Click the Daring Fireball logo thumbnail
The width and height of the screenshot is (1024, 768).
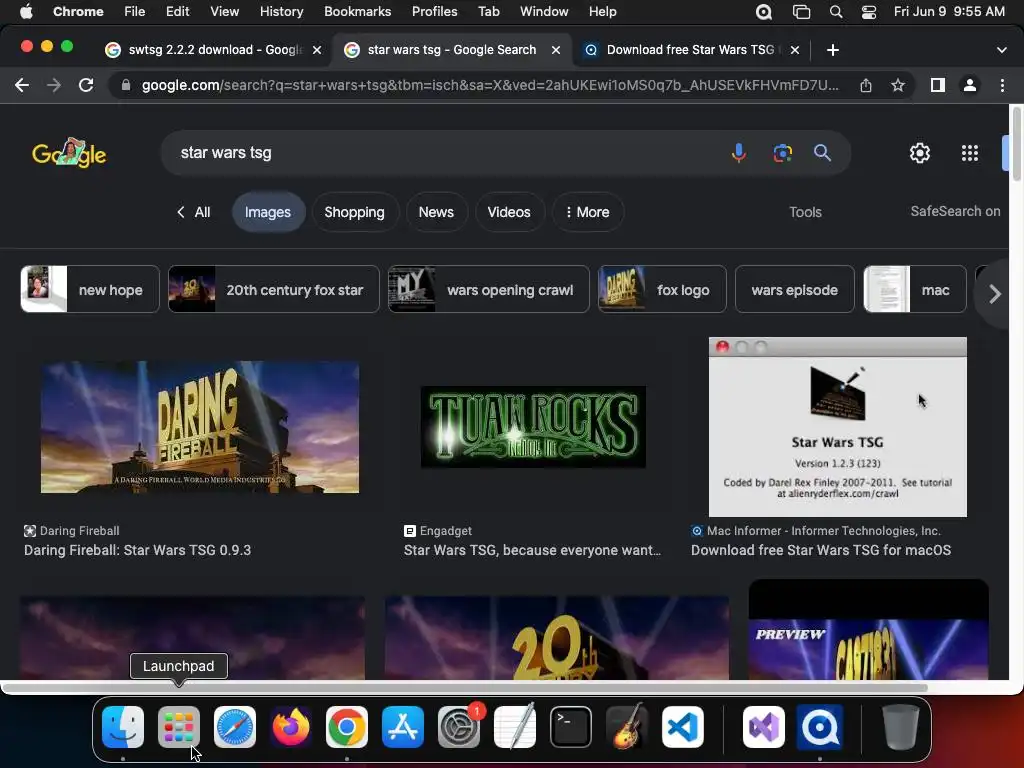(200, 427)
